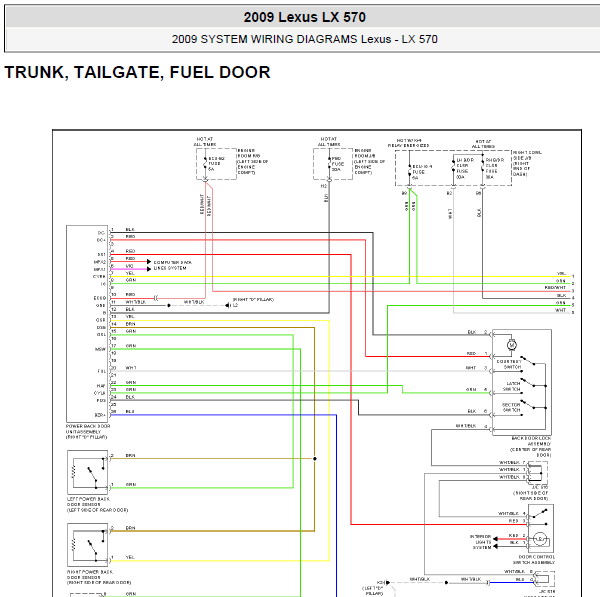The width and height of the screenshot is (600, 597).
Task: Click the "(RIGHT "D" PILLAR)" label beside L2
Action: tap(253, 299)
